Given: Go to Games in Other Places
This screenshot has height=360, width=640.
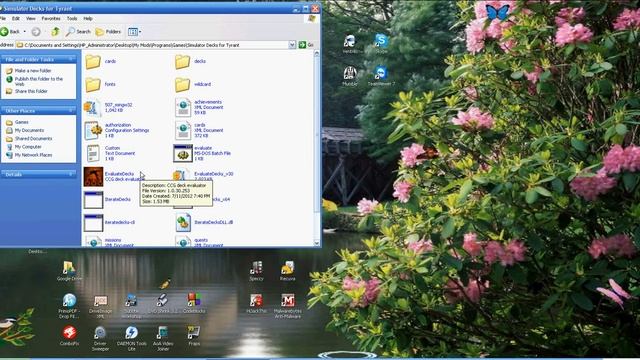Looking at the screenshot, I should (22, 122).
